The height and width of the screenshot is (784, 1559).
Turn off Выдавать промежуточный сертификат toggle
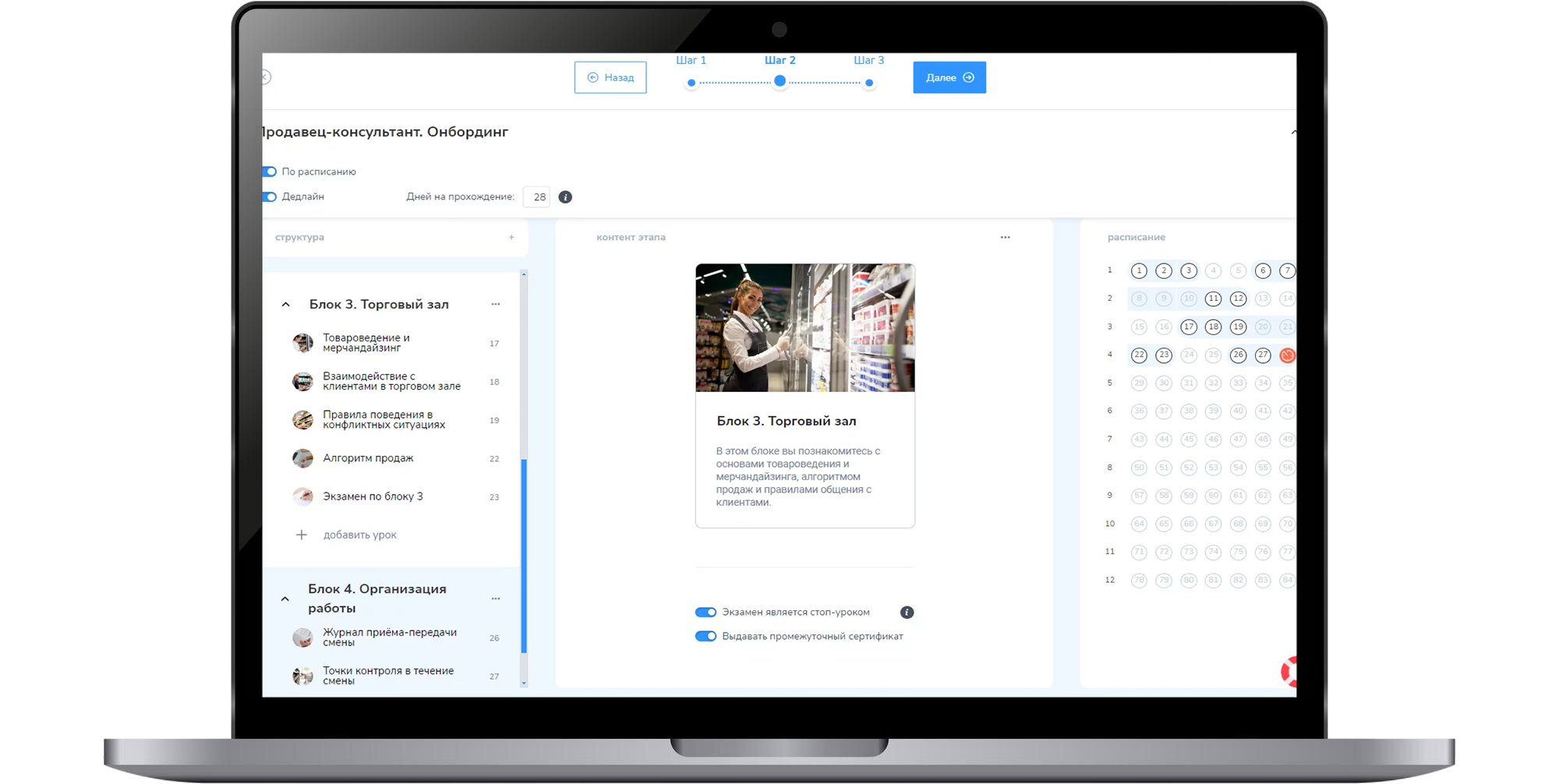pyautogui.click(x=705, y=637)
